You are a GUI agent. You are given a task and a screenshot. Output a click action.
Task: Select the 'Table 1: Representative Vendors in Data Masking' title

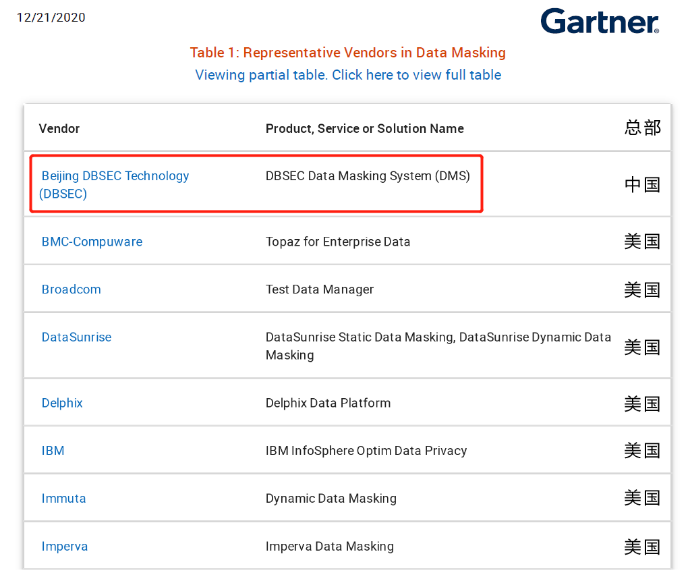pos(348,53)
